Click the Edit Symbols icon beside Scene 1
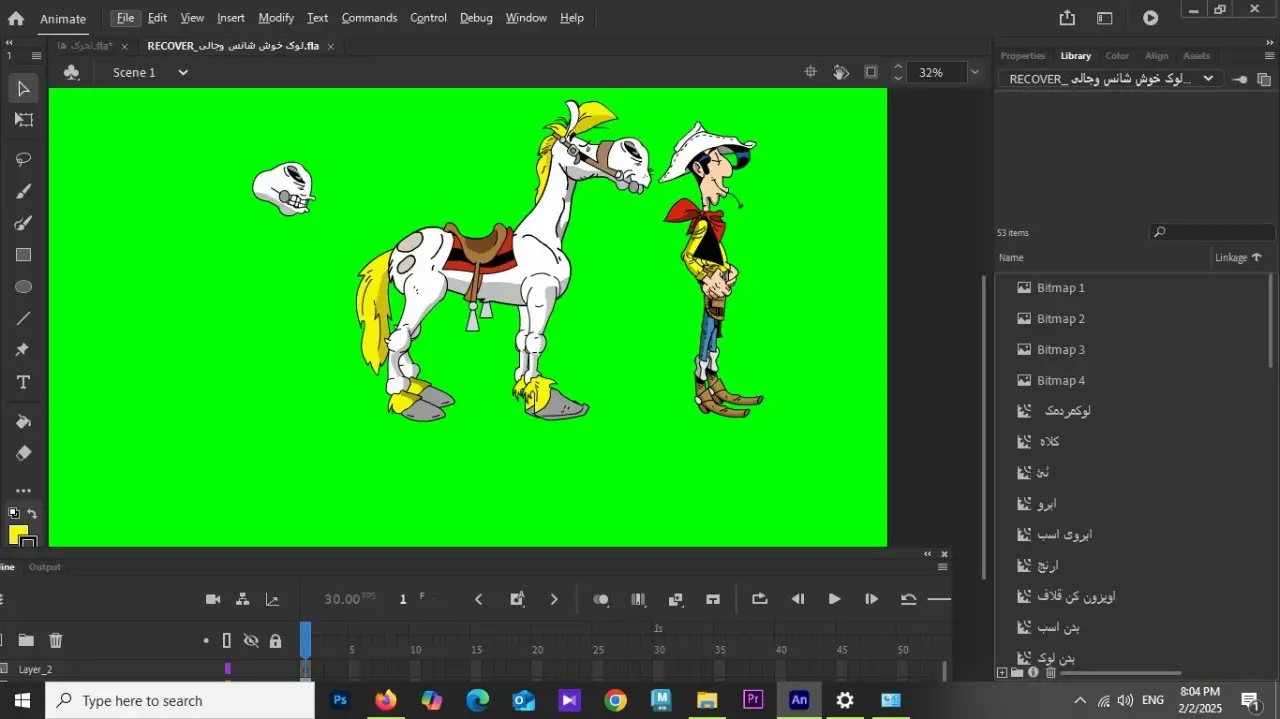The width and height of the screenshot is (1280, 719). tap(72, 72)
